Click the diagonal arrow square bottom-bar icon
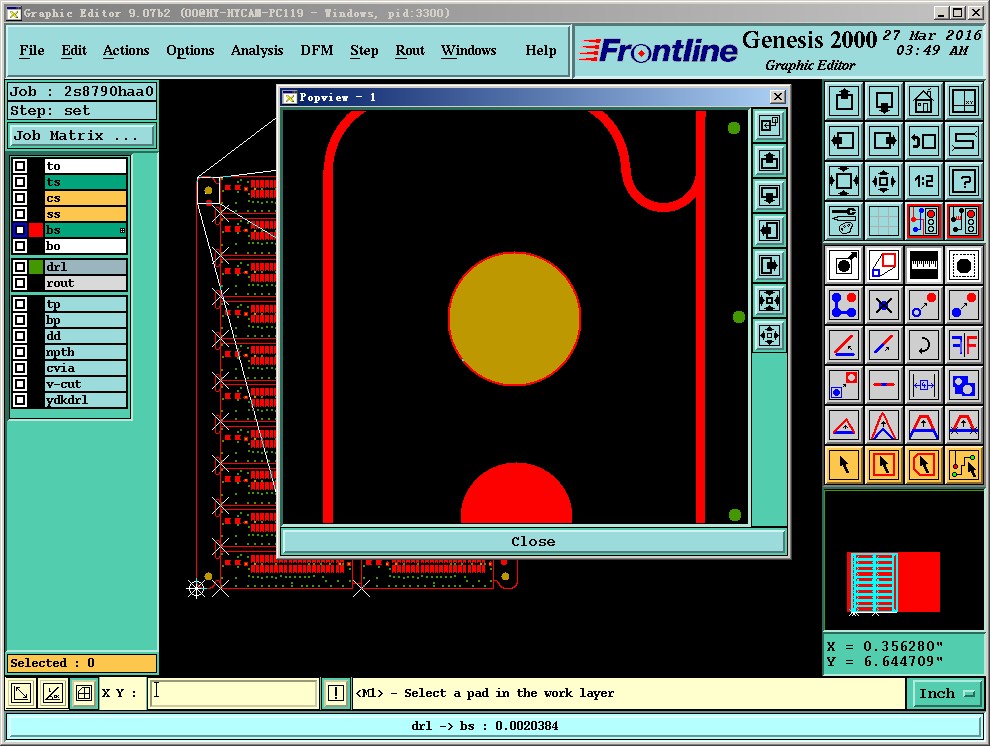 coord(21,693)
